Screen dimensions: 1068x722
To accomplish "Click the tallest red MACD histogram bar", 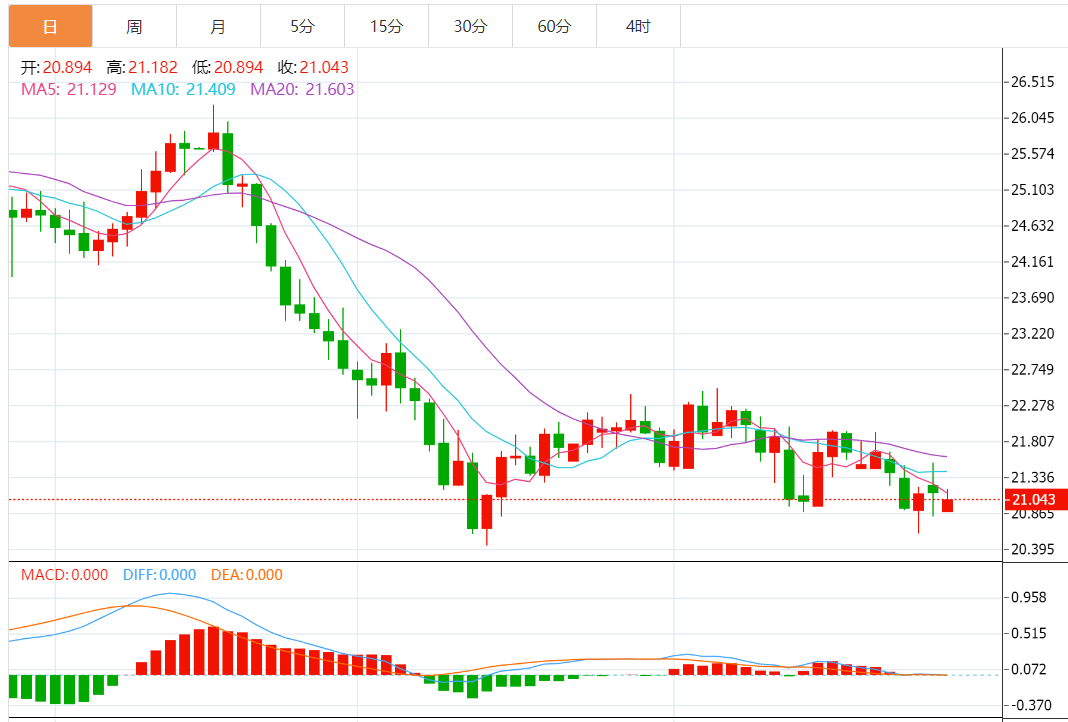I will pos(213,650).
